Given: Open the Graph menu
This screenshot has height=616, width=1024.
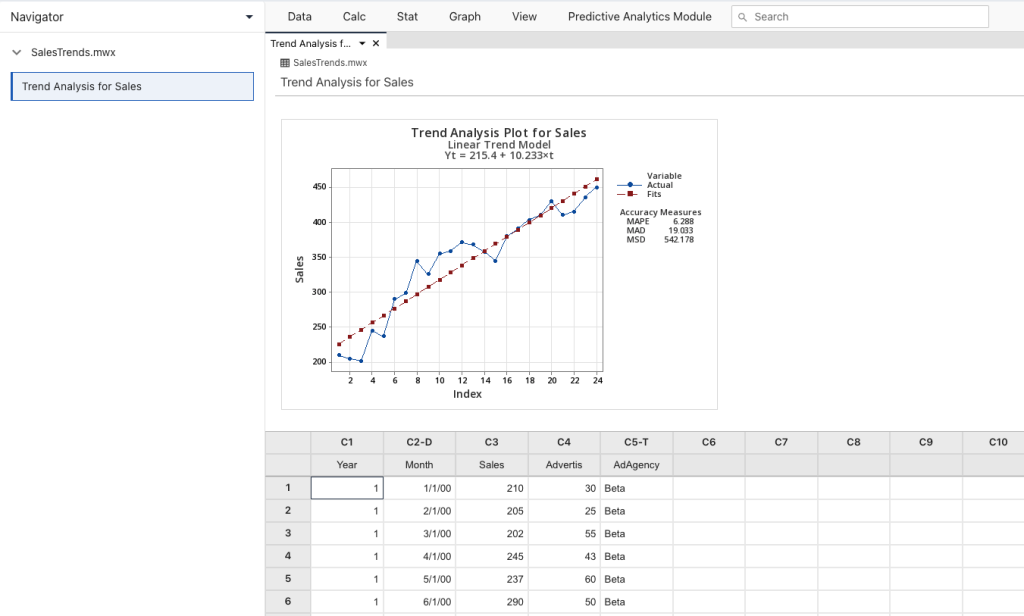Looking at the screenshot, I should click(464, 16).
